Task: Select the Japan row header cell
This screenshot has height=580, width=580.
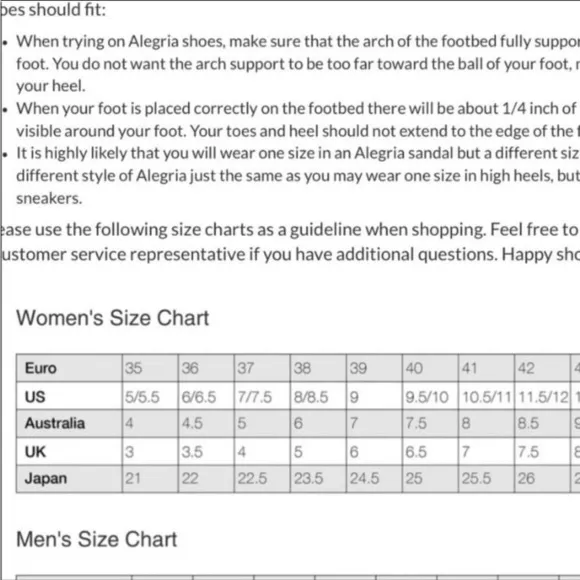Action: point(69,479)
